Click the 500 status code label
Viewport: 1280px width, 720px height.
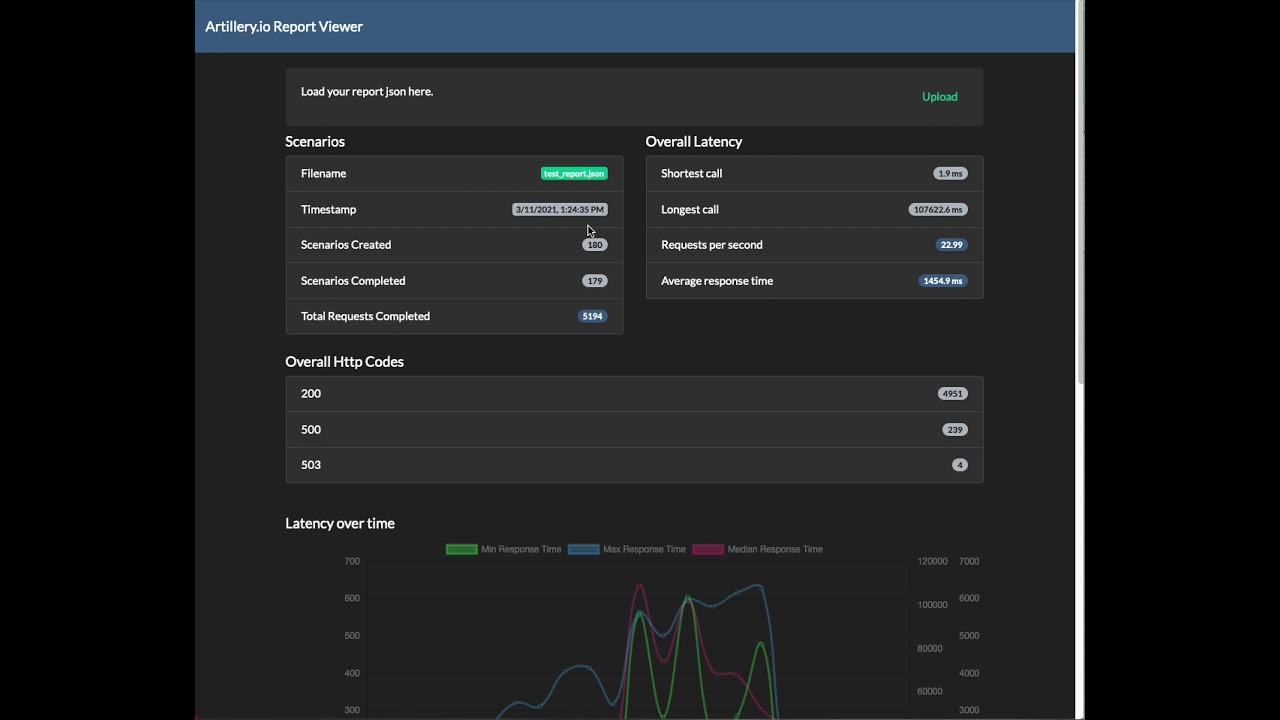311,430
